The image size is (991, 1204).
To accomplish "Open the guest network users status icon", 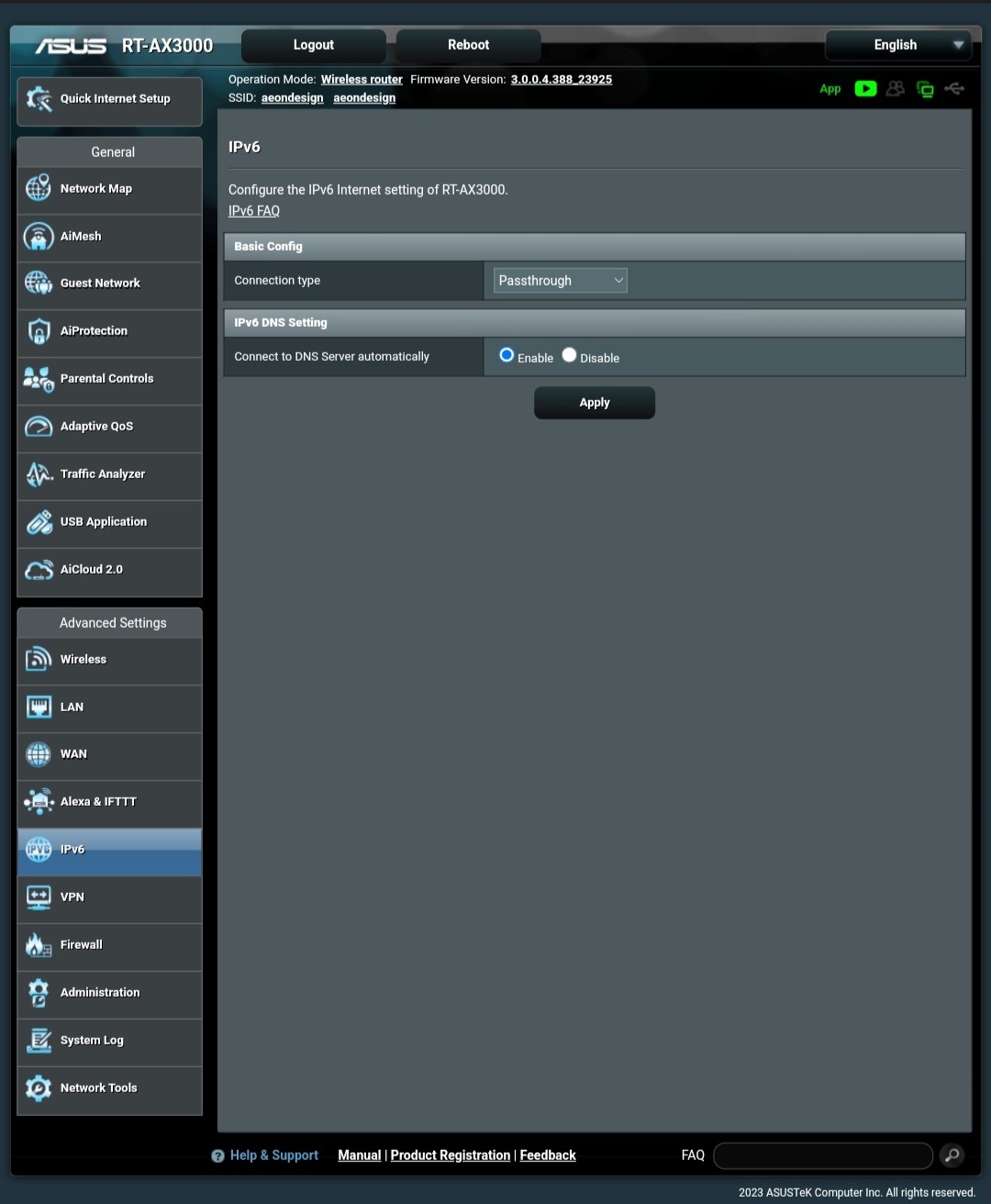I will (896, 89).
